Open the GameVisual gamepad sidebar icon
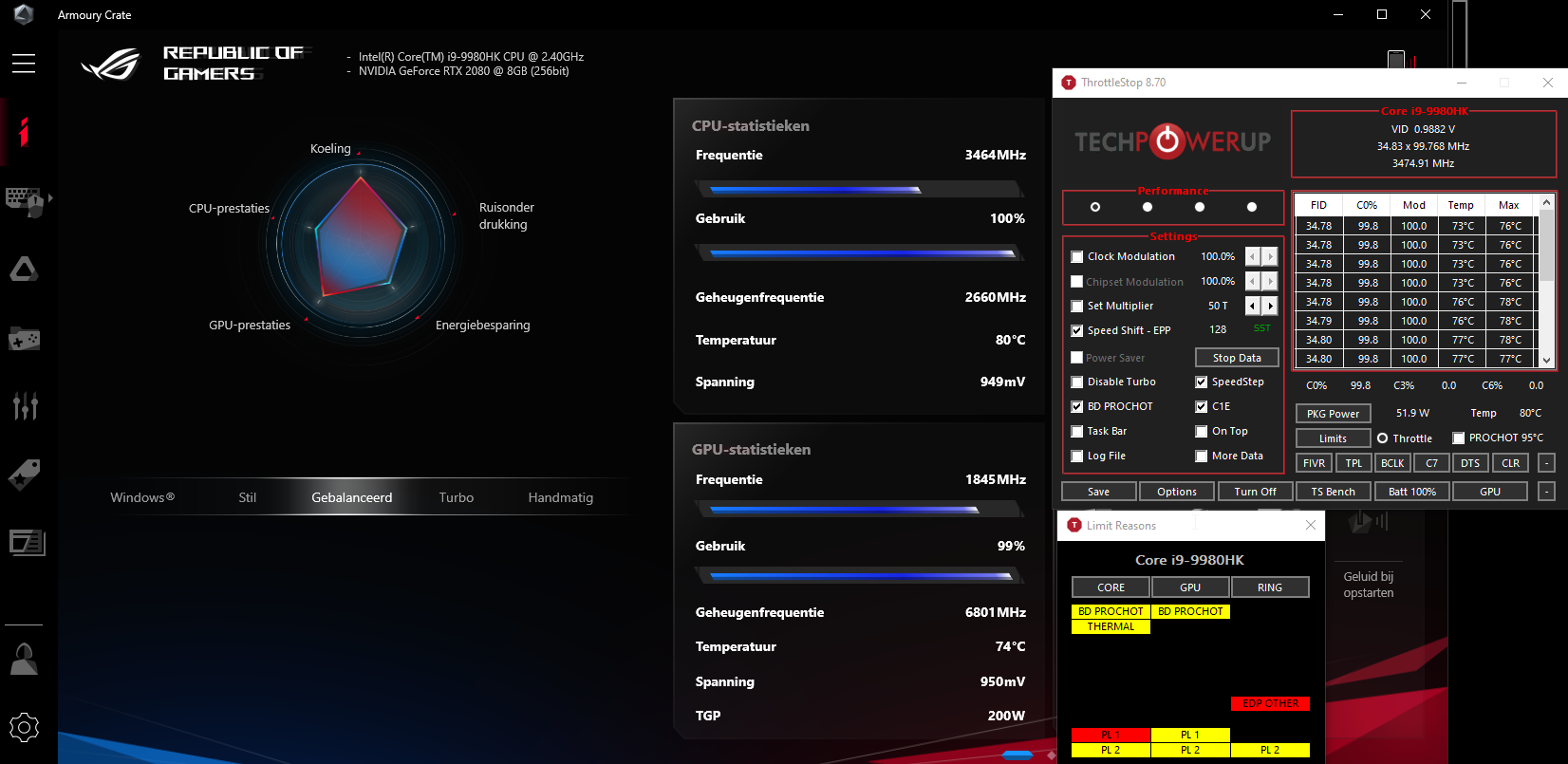Viewport: 1568px width, 764px height. 24,338
